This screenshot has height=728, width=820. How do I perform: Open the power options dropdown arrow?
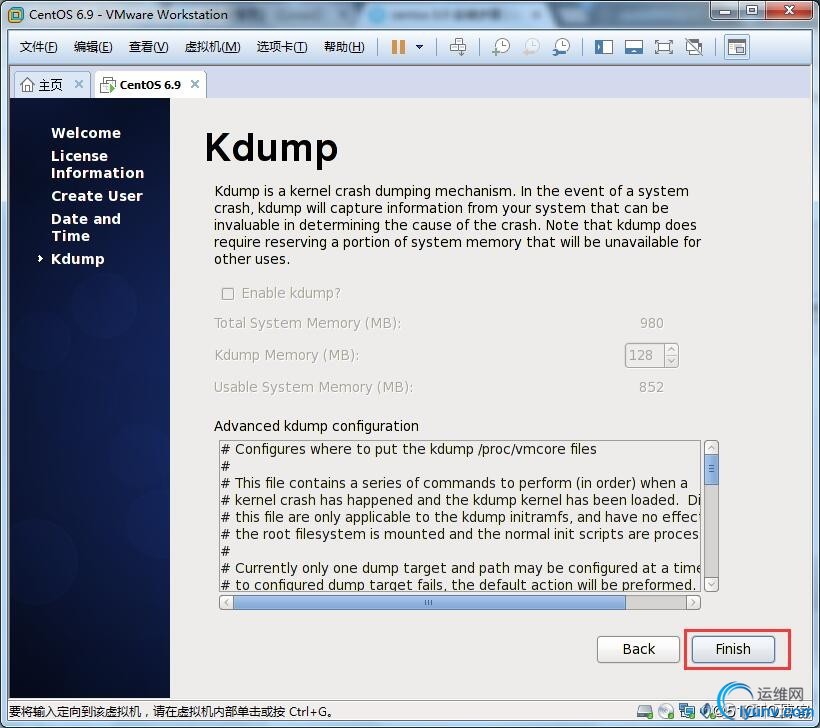click(419, 47)
